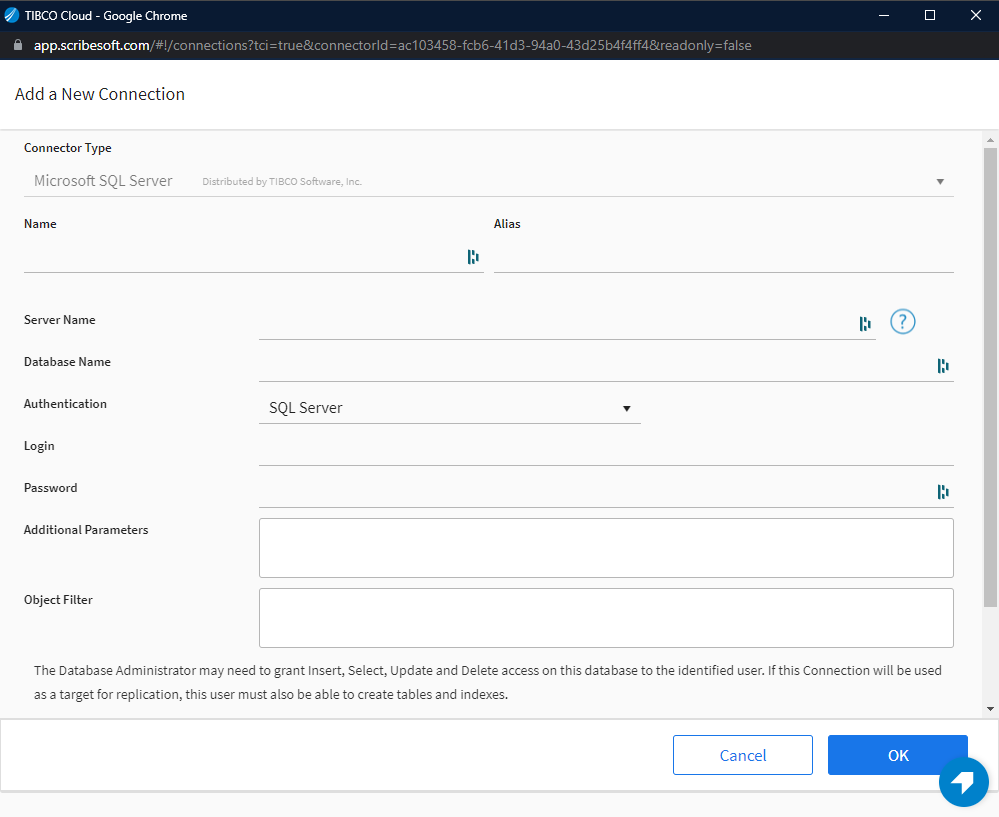Click the icon inside the Name field
This screenshot has height=817, width=999.
pyautogui.click(x=473, y=257)
